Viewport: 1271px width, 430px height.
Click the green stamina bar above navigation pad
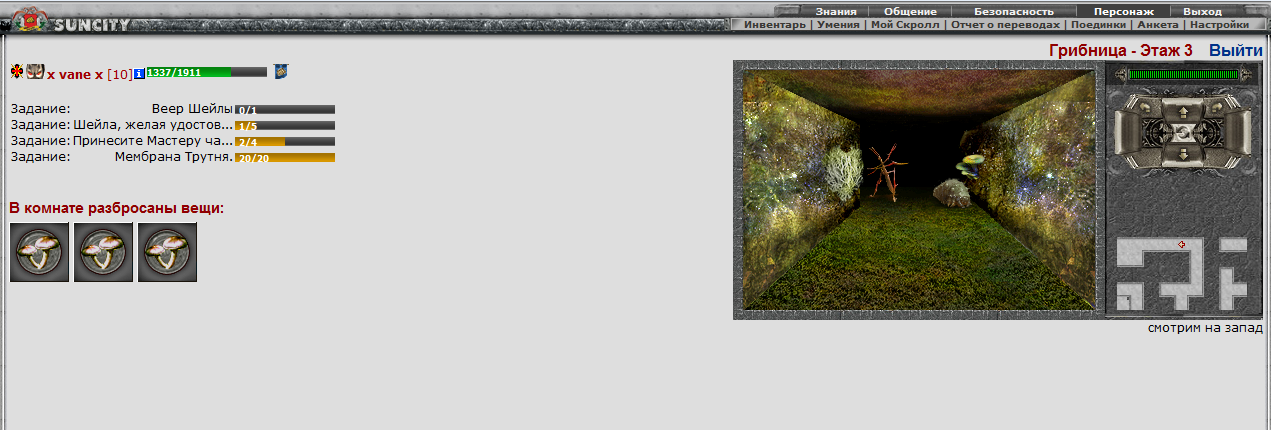coord(1182,74)
